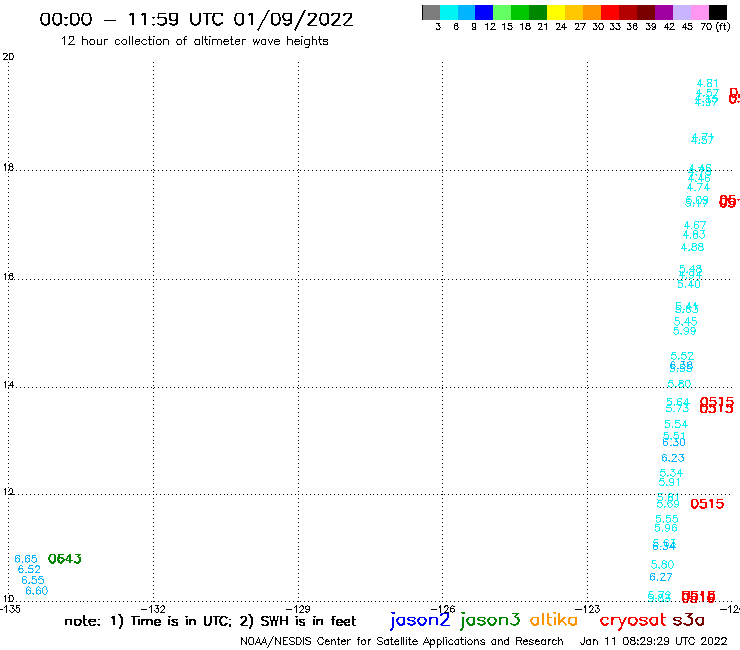The width and height of the screenshot is (740, 650).
Task: Click the wave height value '6.65'
Action: (x=26, y=559)
